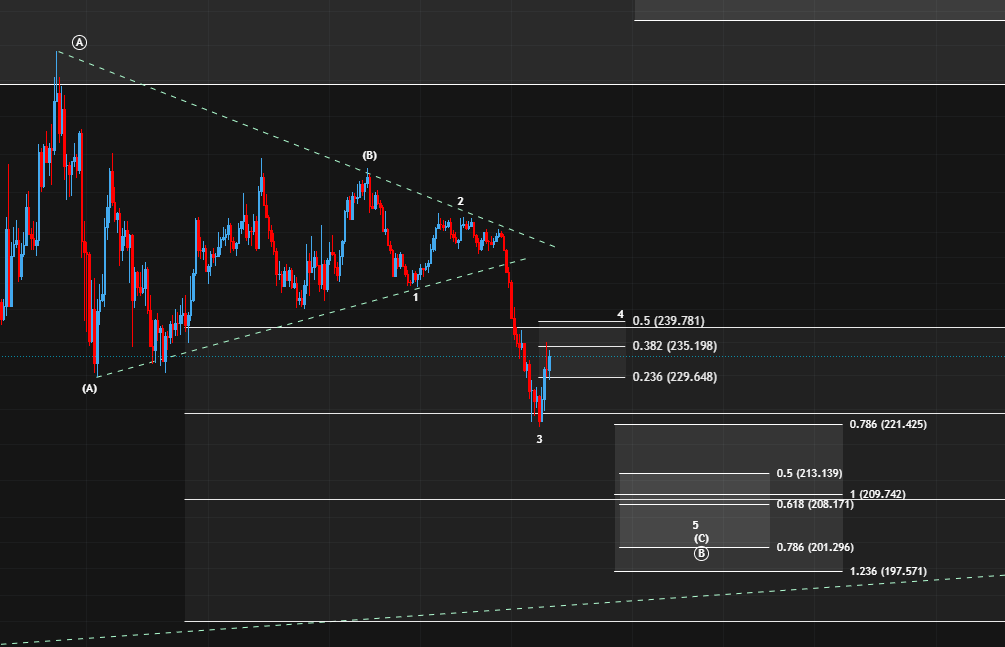Select the wave 4 label
This screenshot has width=1005, height=647.
point(620,314)
